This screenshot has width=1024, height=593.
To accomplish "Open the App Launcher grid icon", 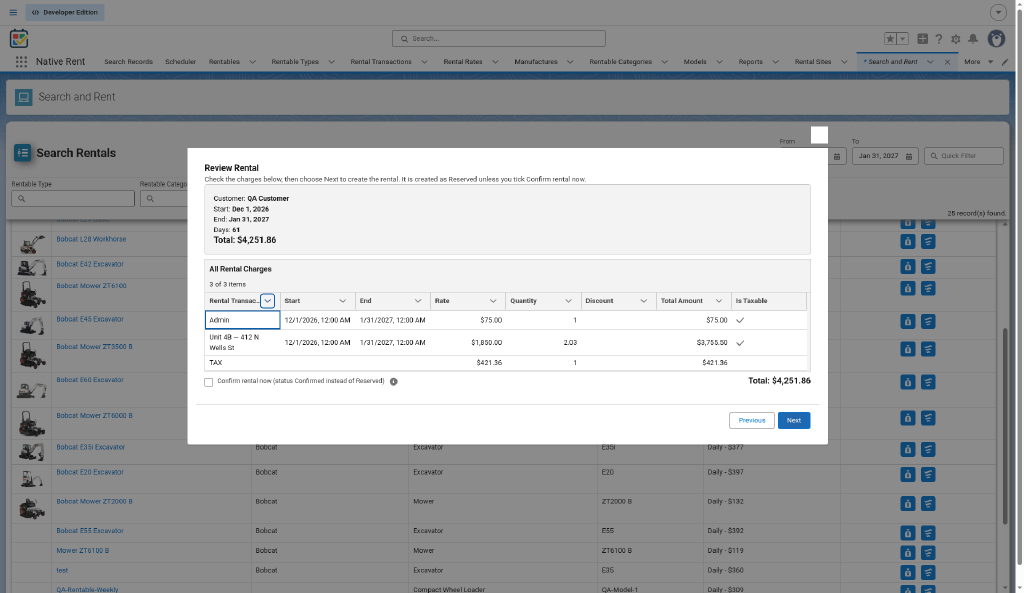I will (x=21, y=61).
